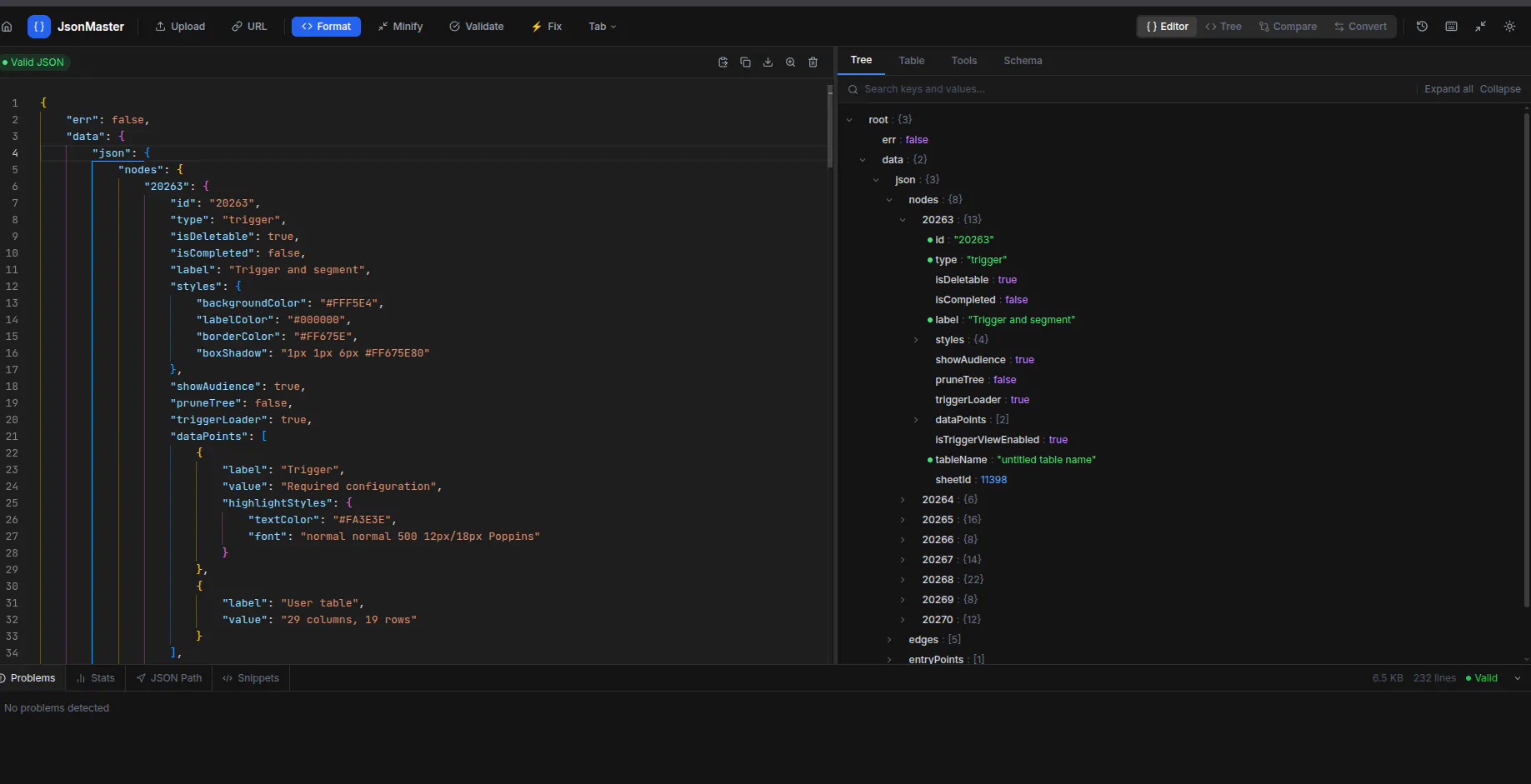The height and width of the screenshot is (784, 1531).
Task: Select the Schema panel tab
Action: [x=1023, y=61]
